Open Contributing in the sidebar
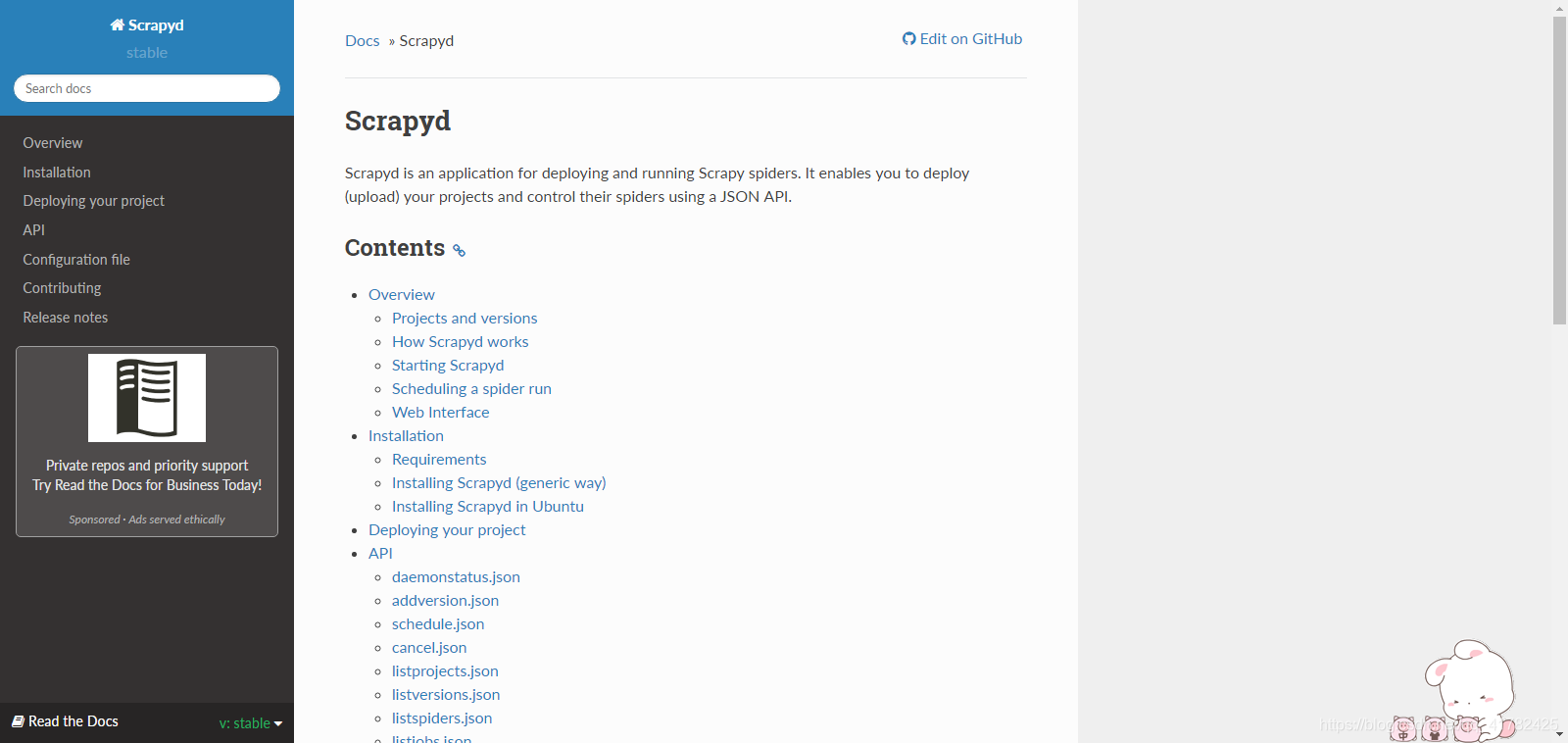This screenshot has height=743, width=1568. (x=62, y=288)
